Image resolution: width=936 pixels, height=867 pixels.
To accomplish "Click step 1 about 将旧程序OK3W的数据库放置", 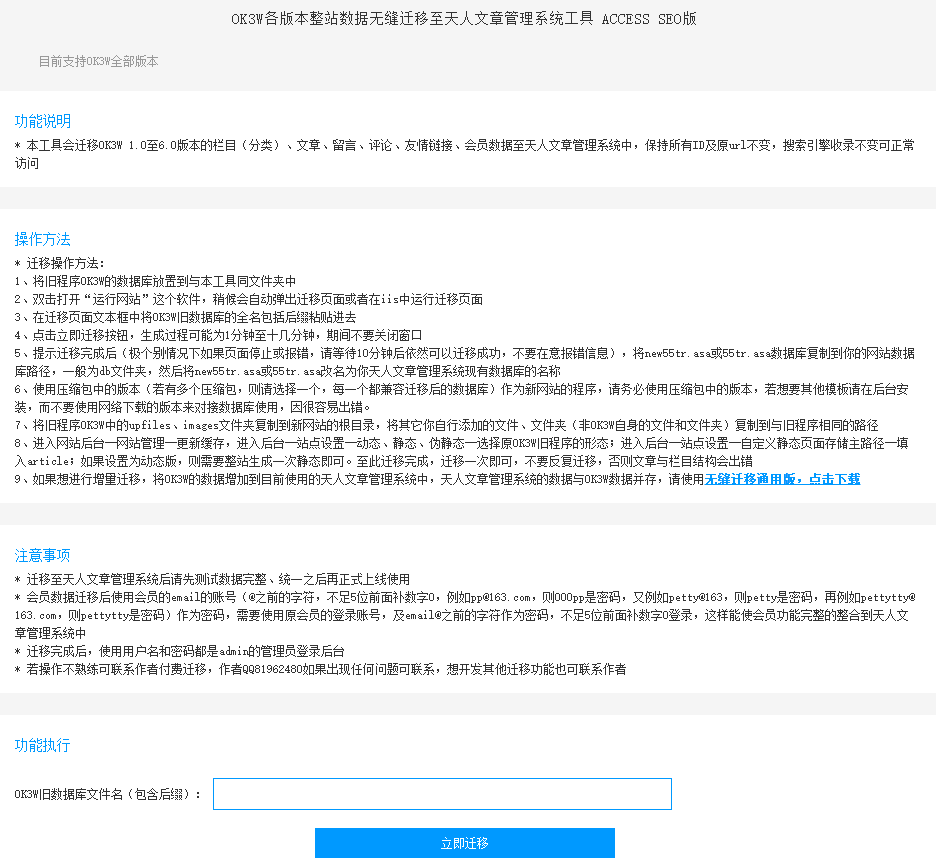I will tap(155, 281).
